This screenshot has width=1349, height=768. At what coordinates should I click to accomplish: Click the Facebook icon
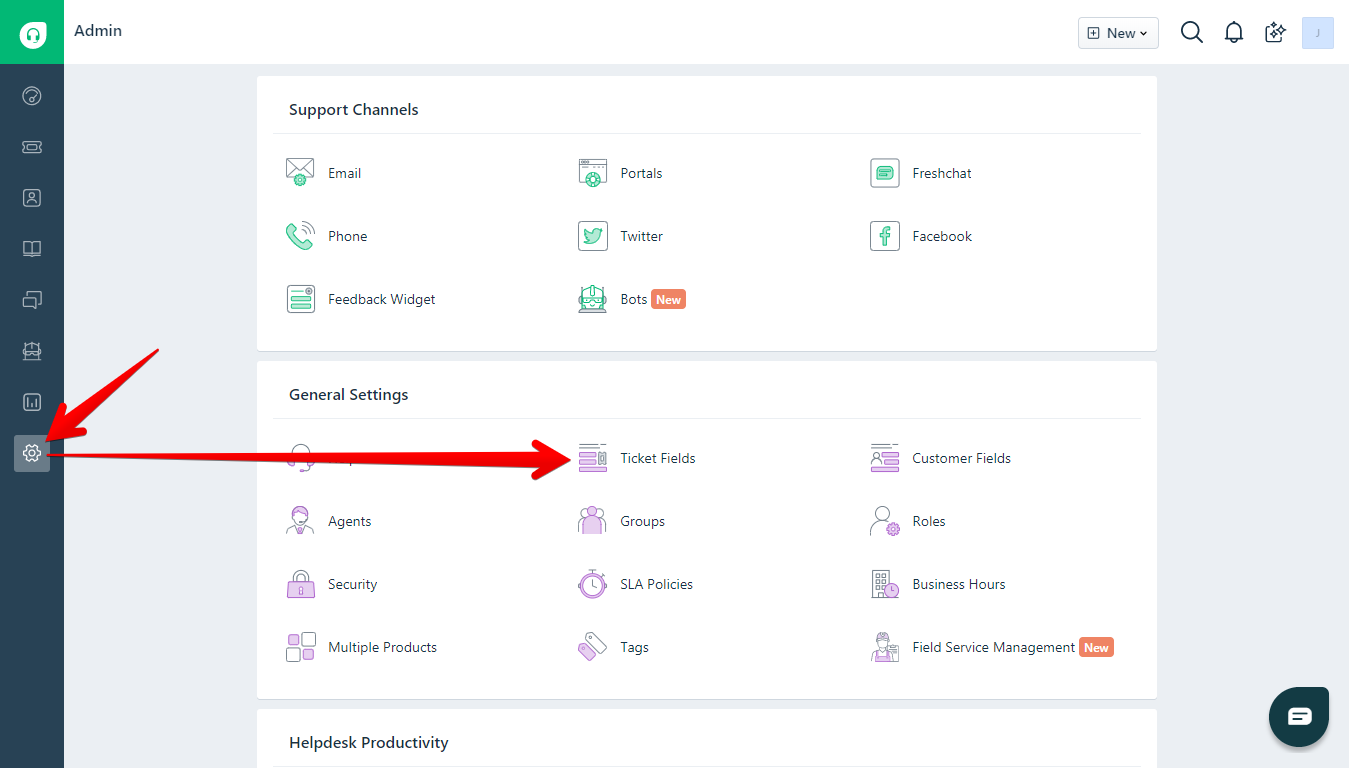point(885,236)
